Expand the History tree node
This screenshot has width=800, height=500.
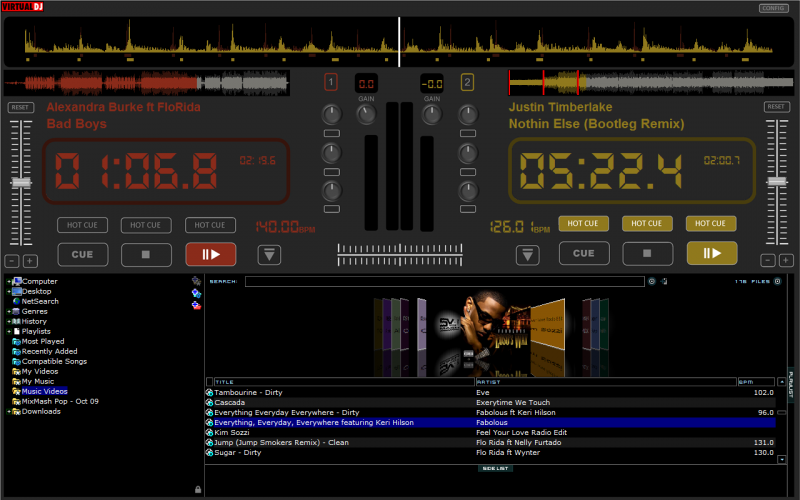point(9,321)
